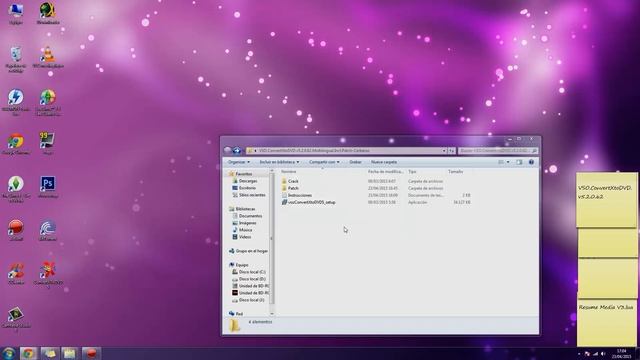Screen dimensions: 640x360
Task: Show hidden system tray icons
Action: 579,354
